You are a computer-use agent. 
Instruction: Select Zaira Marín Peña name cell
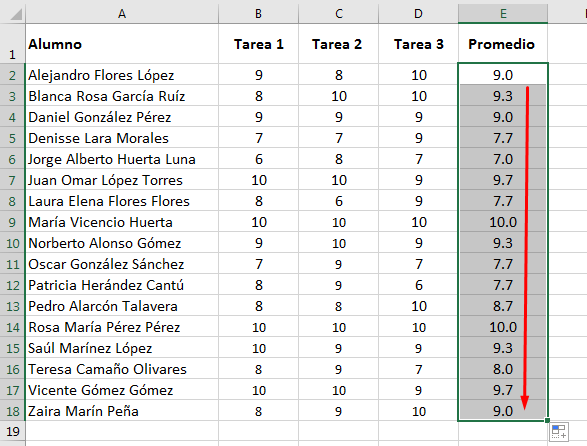click(122, 411)
